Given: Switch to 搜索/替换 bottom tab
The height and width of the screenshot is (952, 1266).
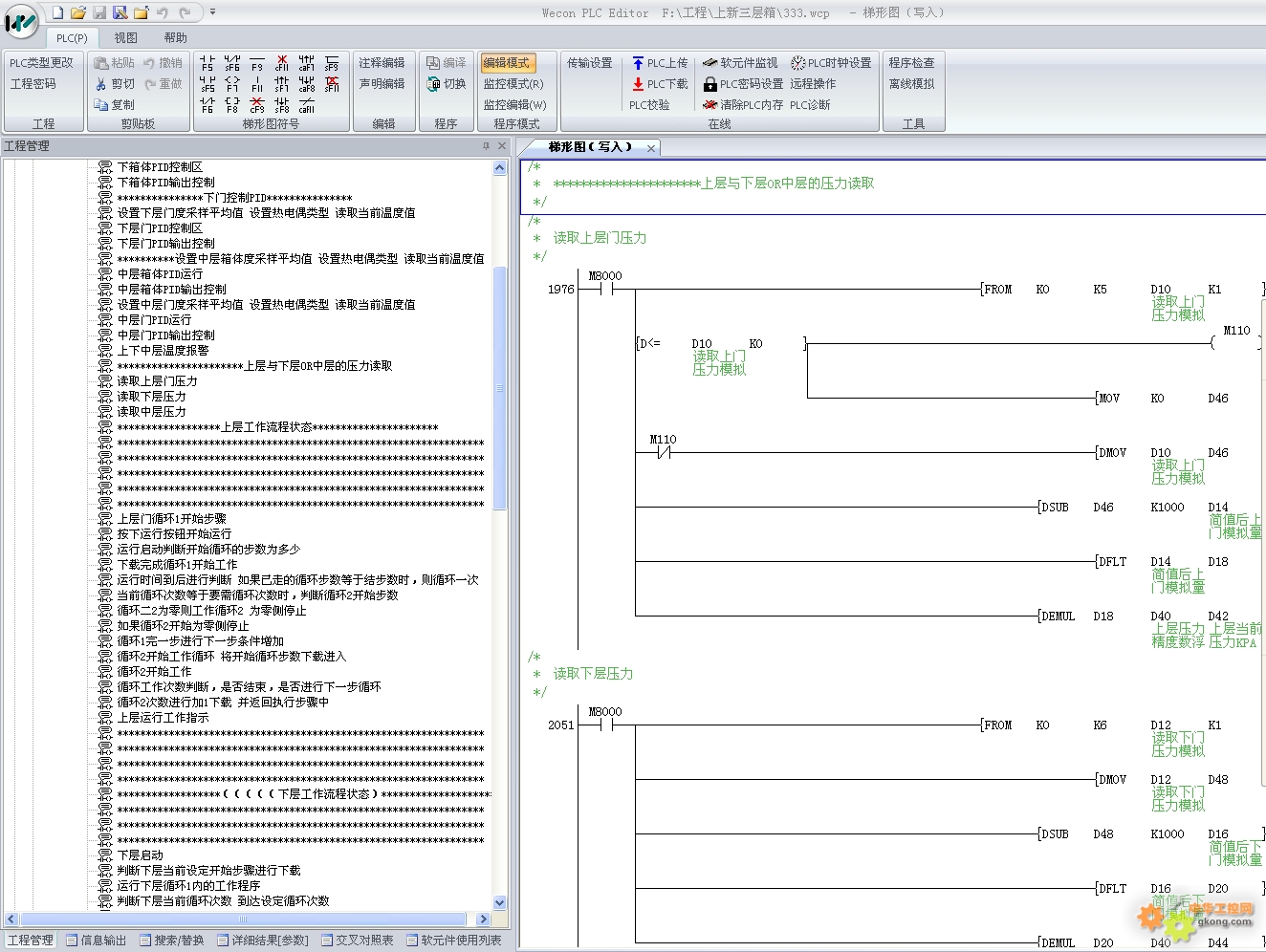Looking at the screenshot, I should coord(171,941).
